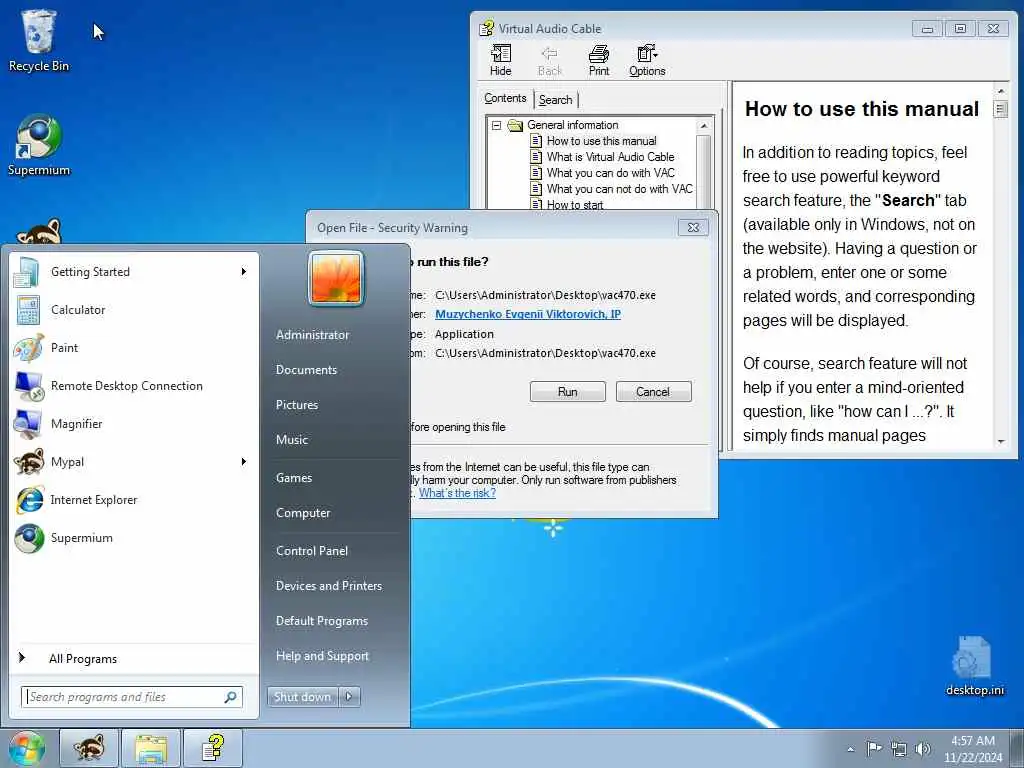This screenshot has width=1024, height=768.
Task: Open Windows Explorer from the taskbar
Action: pyautogui.click(x=151, y=748)
